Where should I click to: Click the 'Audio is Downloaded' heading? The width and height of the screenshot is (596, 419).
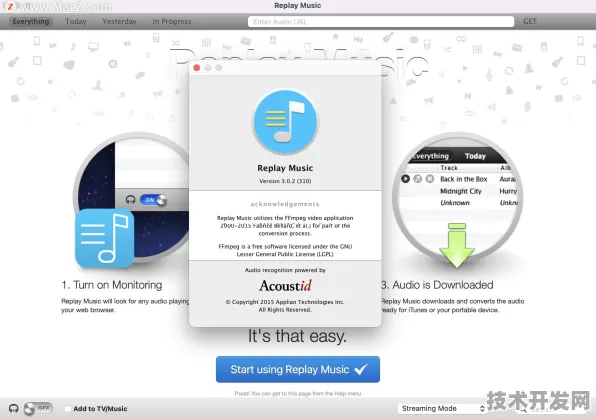click(x=437, y=285)
